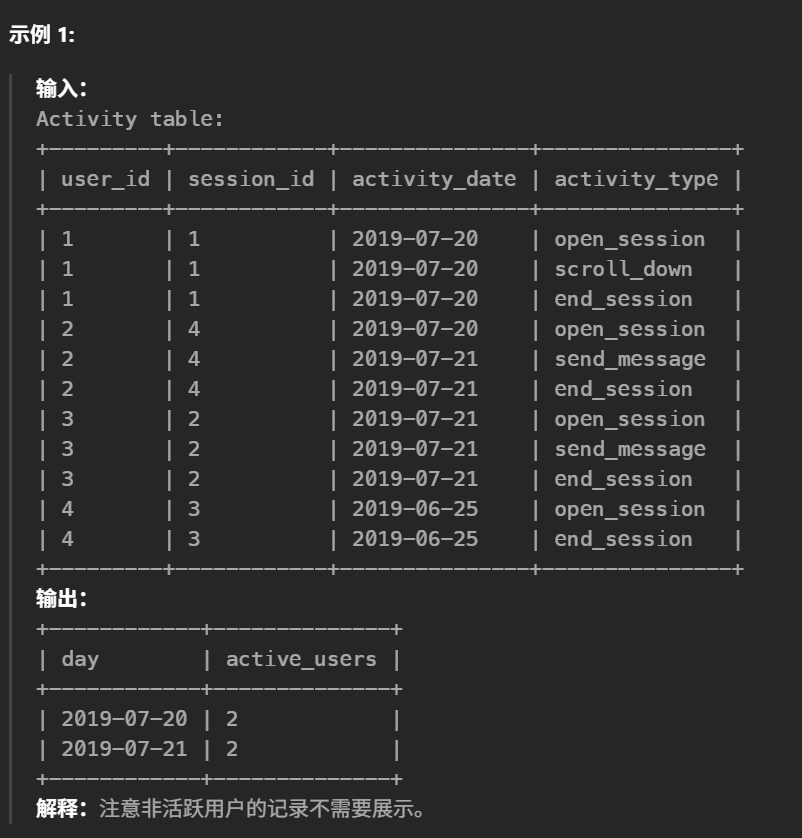802x838 pixels.
Task: Click the '解释:' label
Action: coord(62,808)
